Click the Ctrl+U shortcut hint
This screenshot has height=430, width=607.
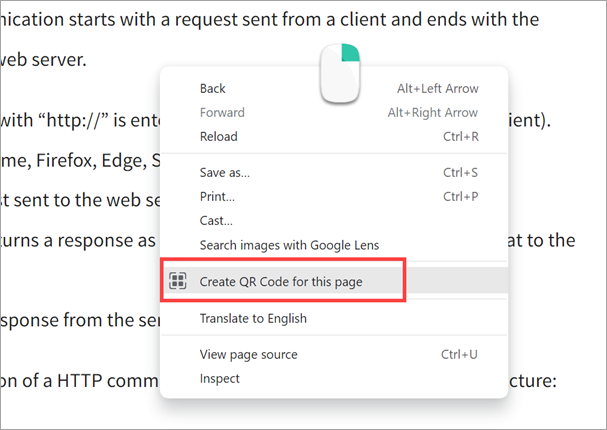(x=460, y=355)
